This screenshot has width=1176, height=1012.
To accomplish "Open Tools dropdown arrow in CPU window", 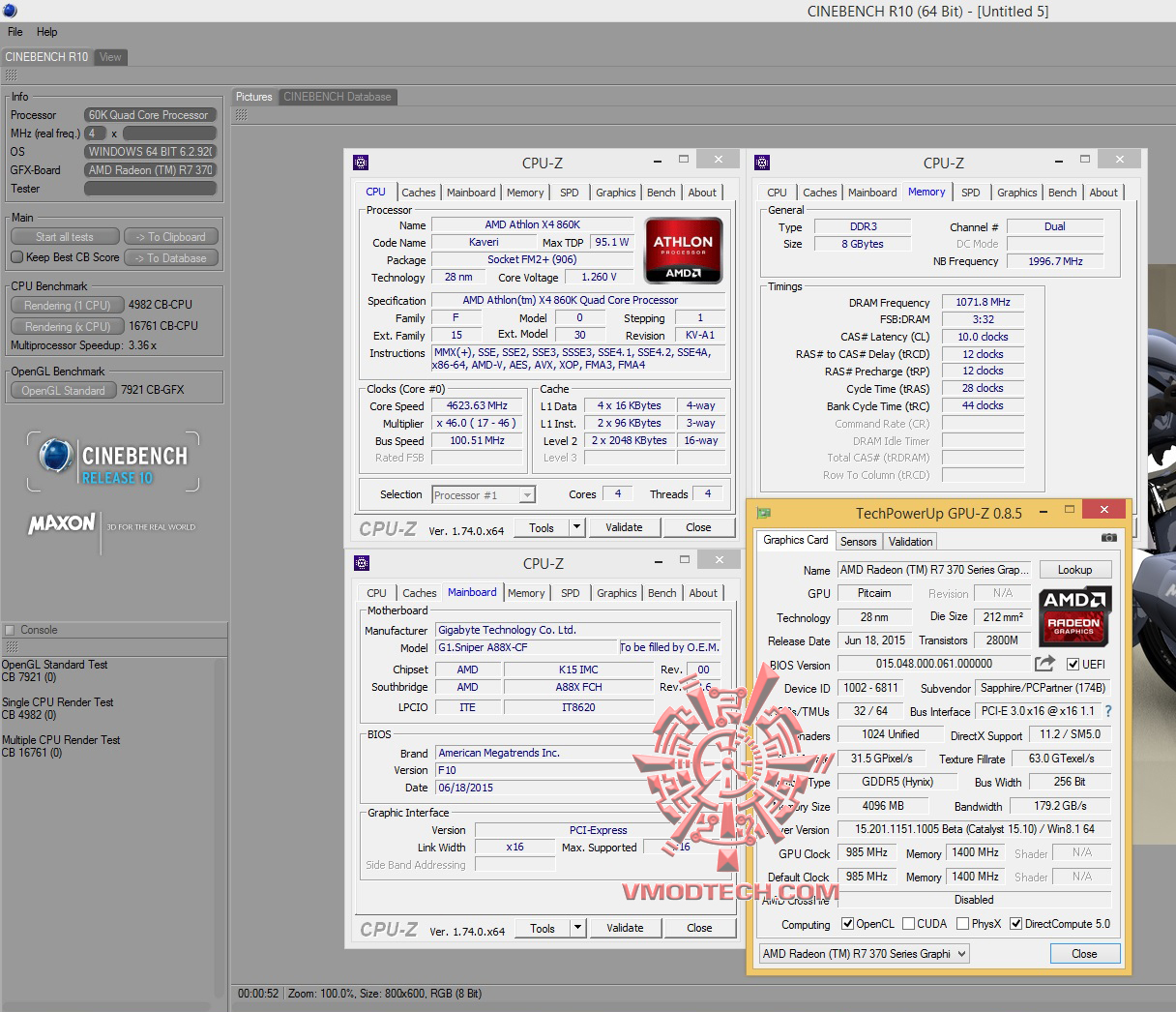I will (x=577, y=527).
